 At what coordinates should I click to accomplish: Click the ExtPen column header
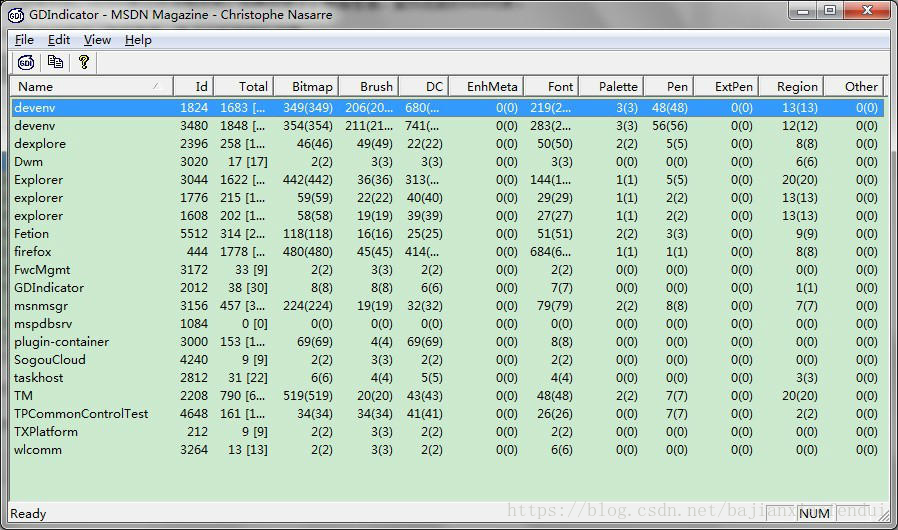(727, 87)
